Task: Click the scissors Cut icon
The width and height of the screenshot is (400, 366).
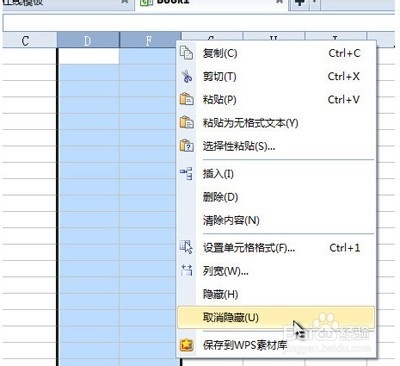Action: pos(186,77)
